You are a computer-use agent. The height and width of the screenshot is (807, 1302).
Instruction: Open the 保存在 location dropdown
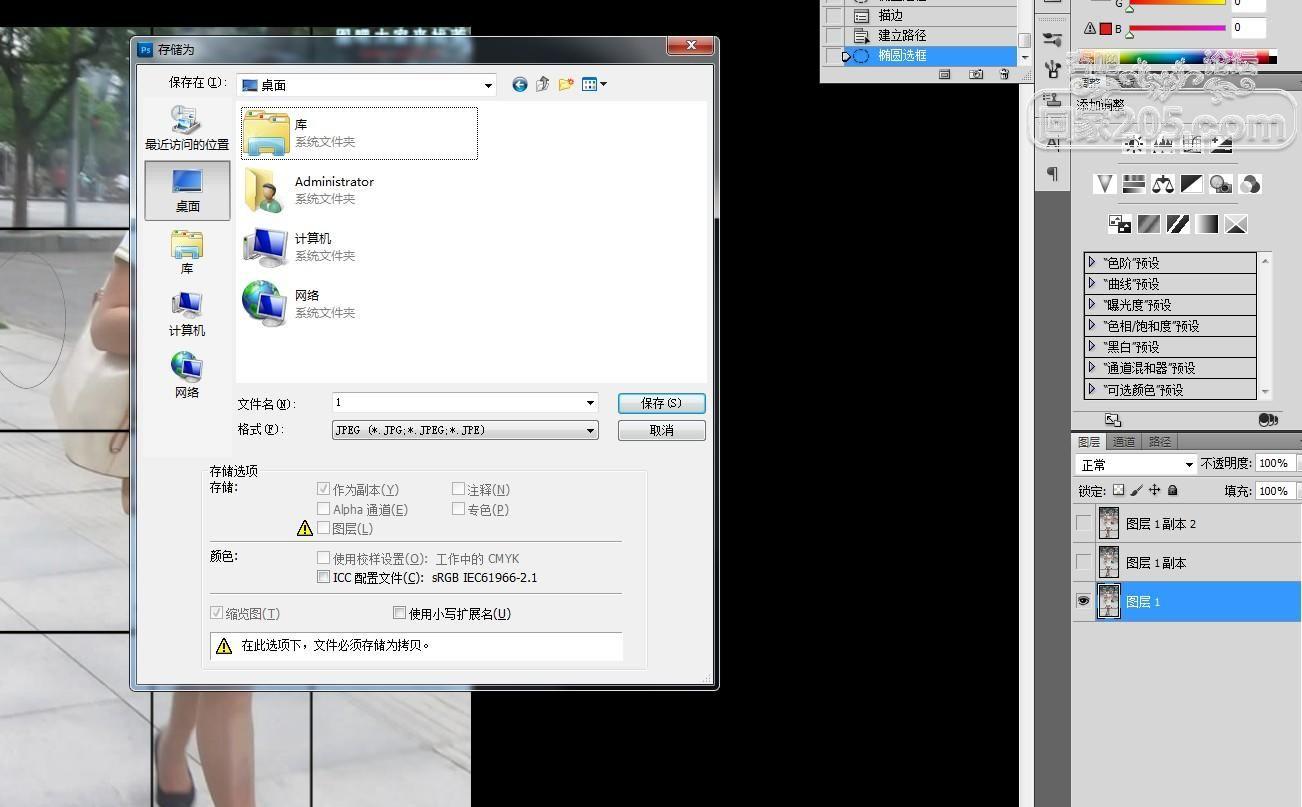(488, 85)
